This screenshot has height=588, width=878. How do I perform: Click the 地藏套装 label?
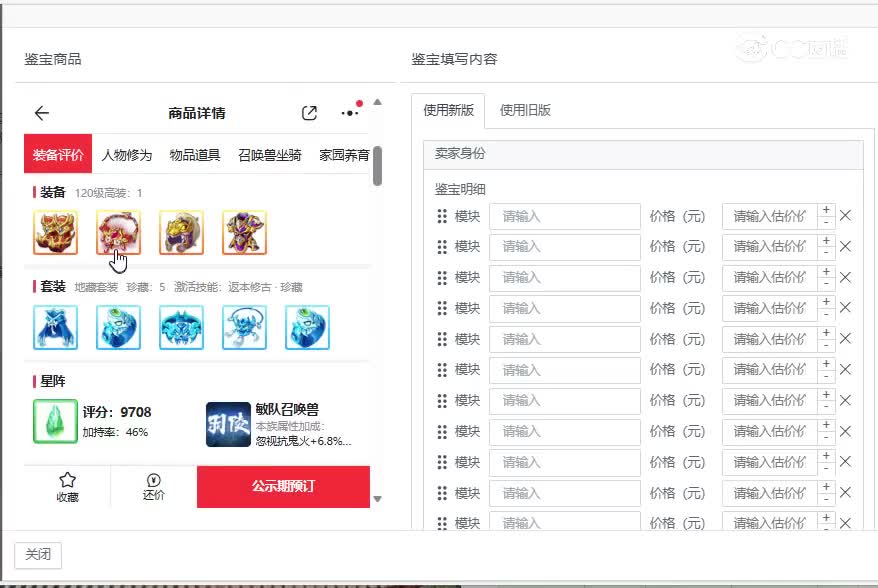point(96,287)
